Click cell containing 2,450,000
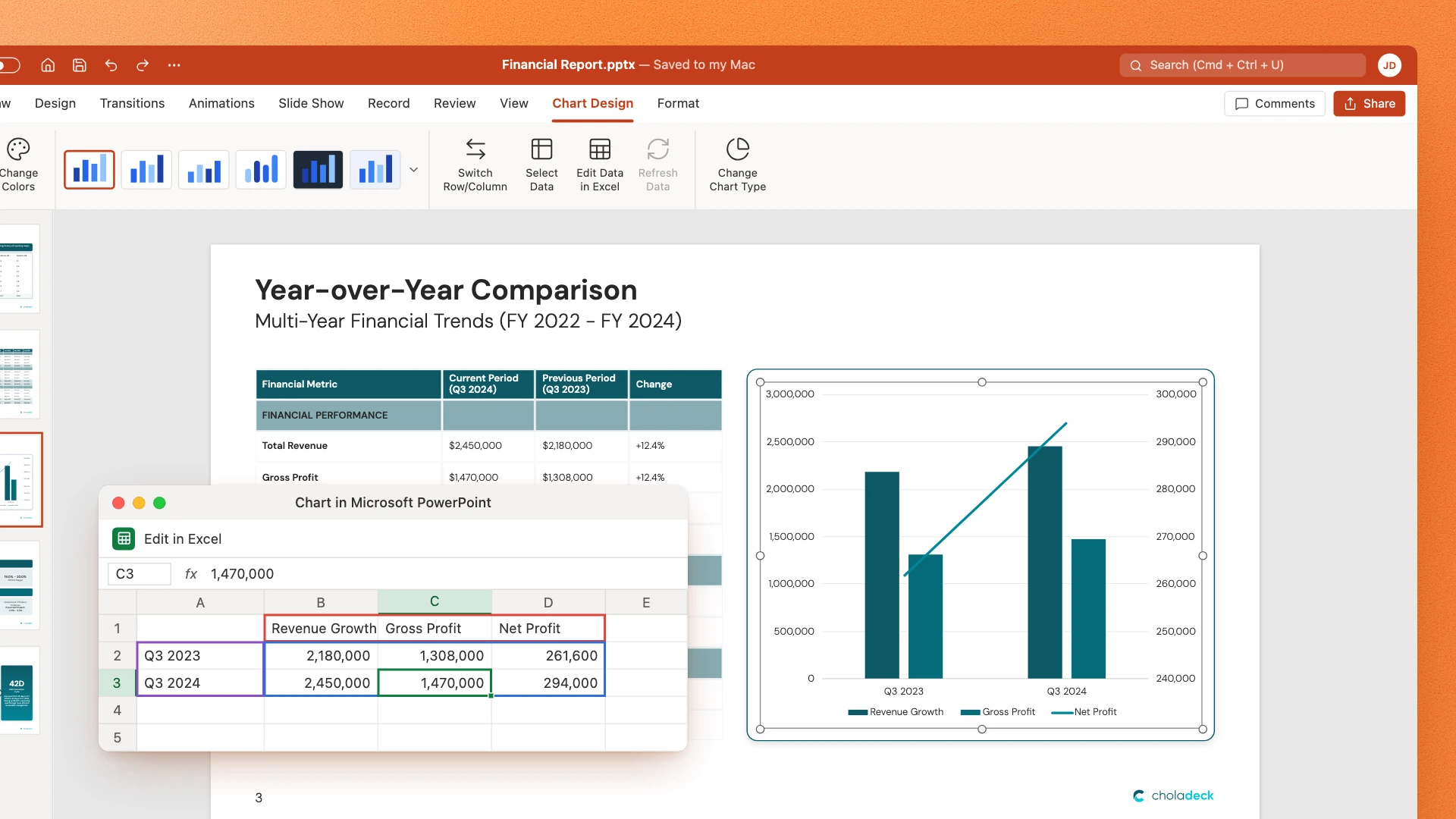The width and height of the screenshot is (1456, 819). point(322,683)
